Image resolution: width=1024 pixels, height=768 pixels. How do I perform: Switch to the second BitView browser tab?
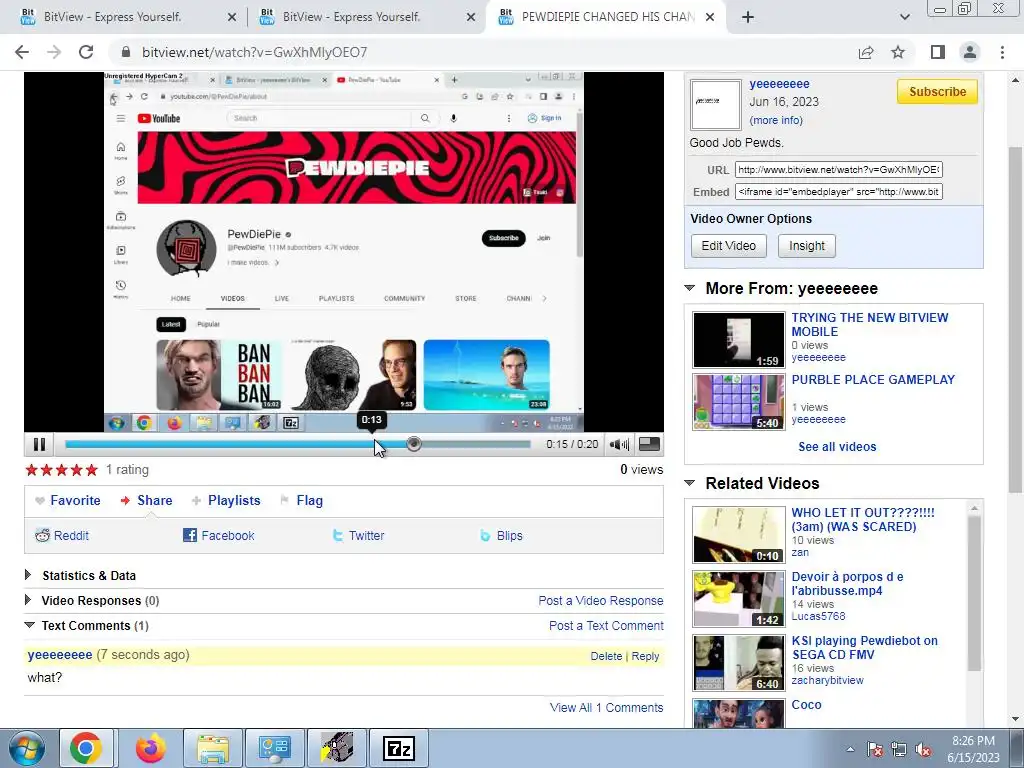point(366,17)
